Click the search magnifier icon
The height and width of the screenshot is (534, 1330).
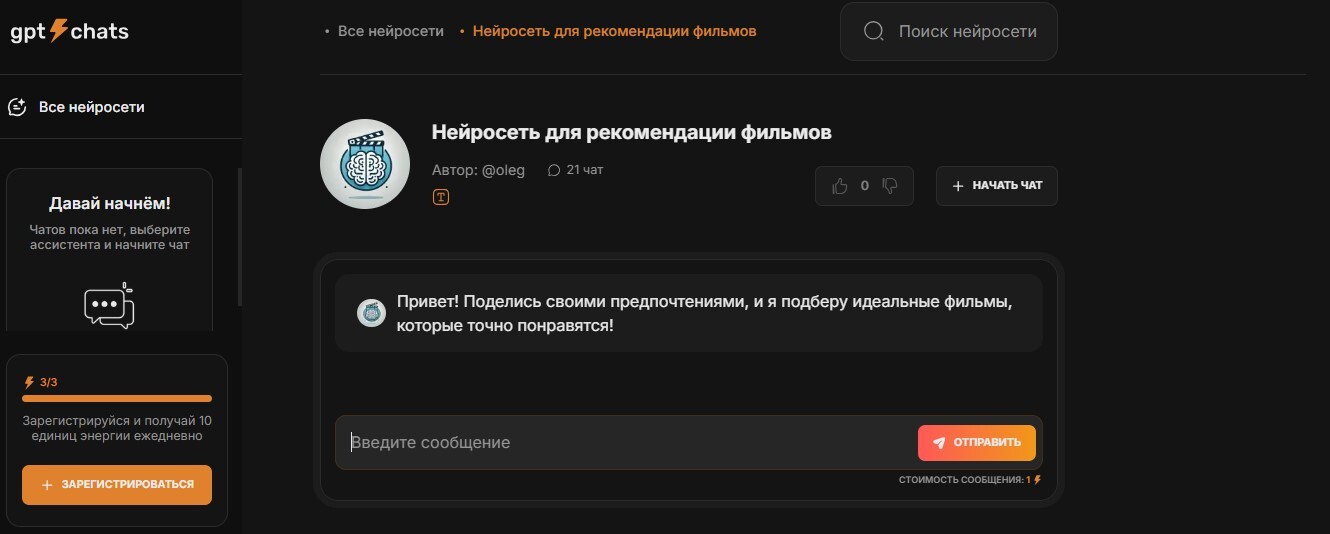point(874,31)
